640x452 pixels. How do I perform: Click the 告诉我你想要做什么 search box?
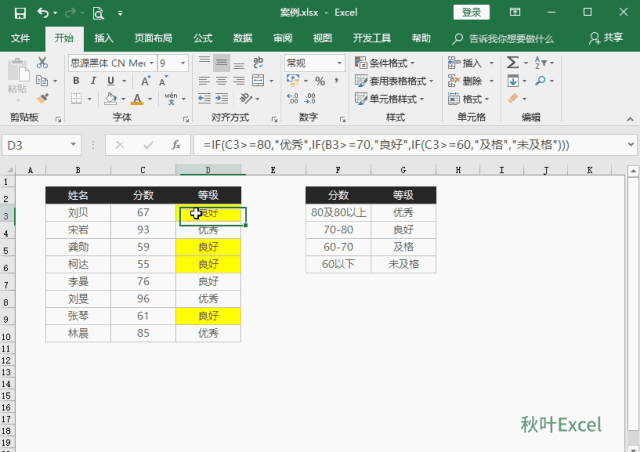pyautogui.click(x=503, y=39)
